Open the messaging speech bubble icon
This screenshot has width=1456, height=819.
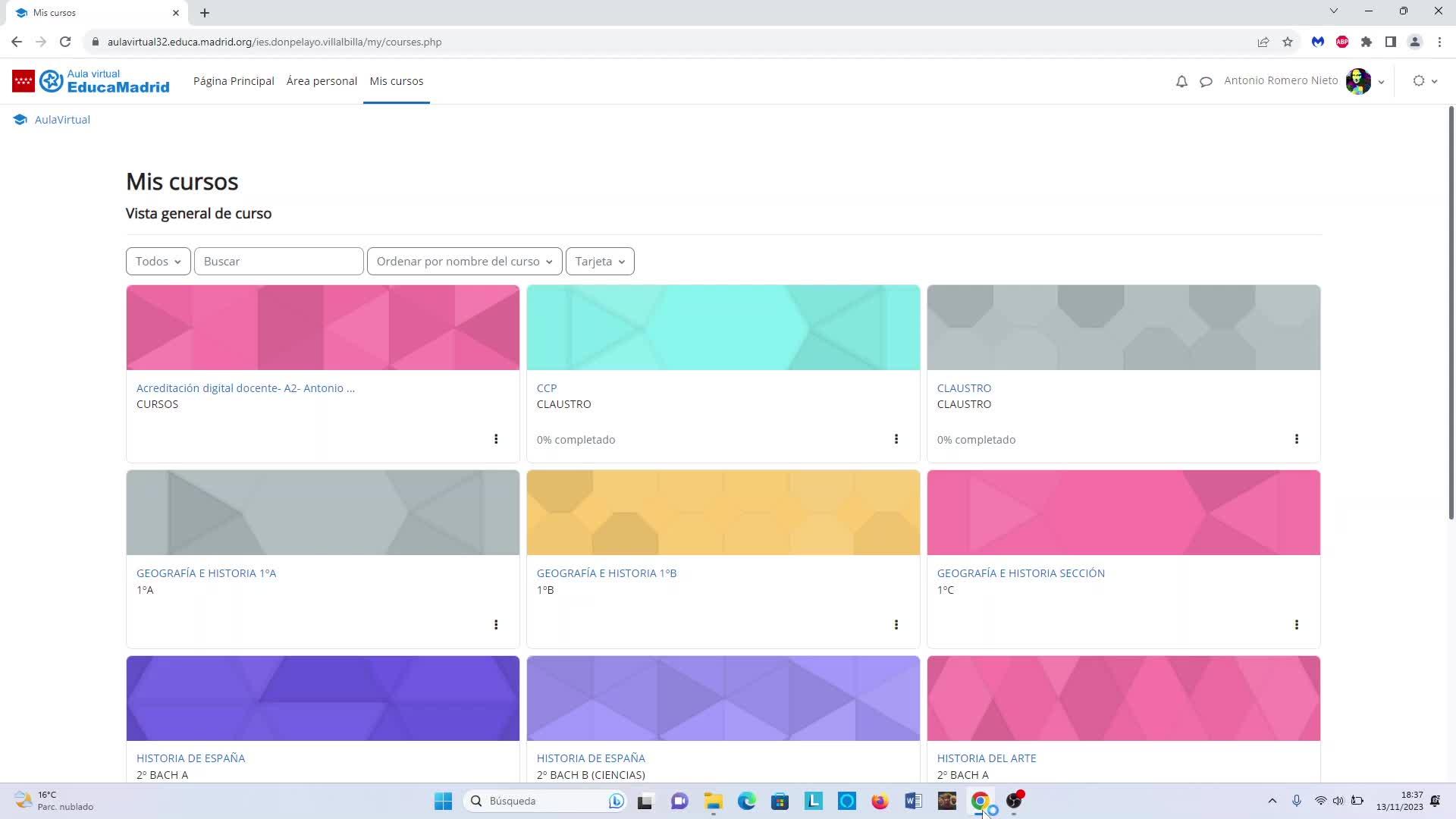[x=1206, y=81]
